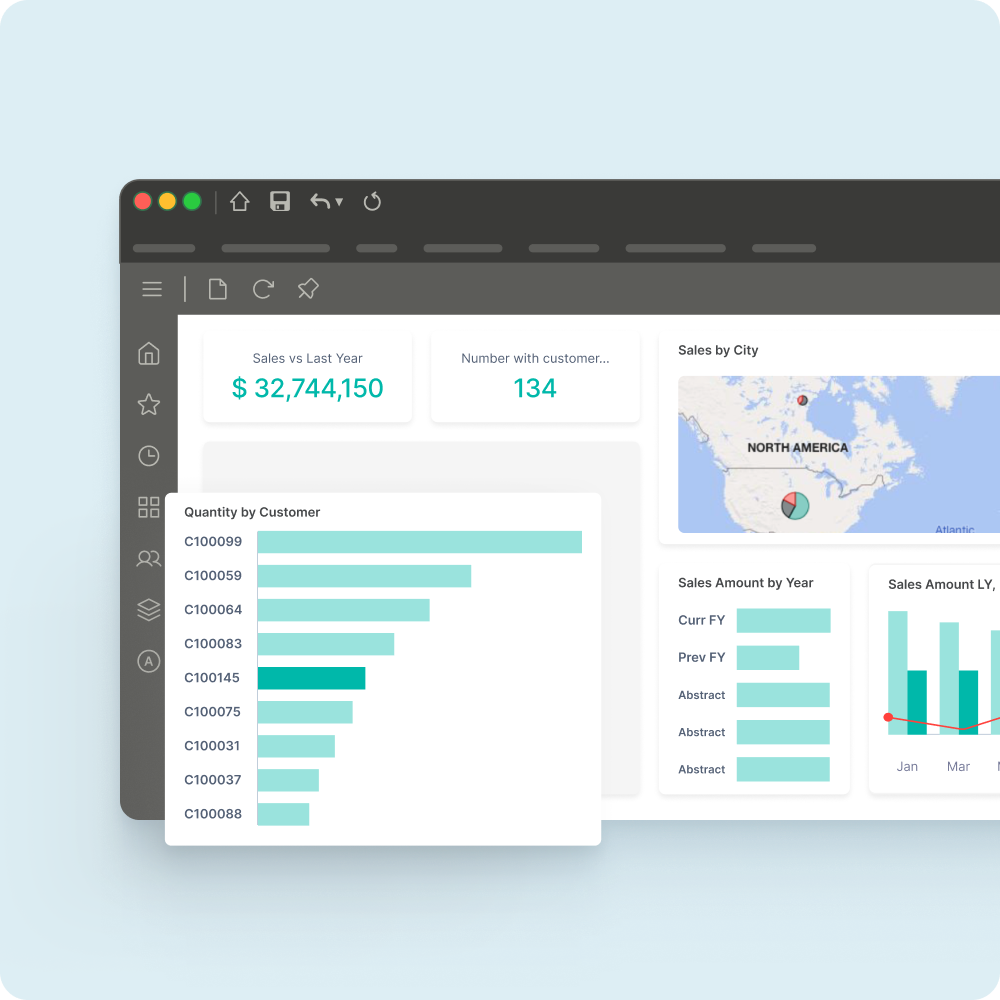Select the Sales by City chart title
The width and height of the screenshot is (1000, 1000).
[718, 350]
